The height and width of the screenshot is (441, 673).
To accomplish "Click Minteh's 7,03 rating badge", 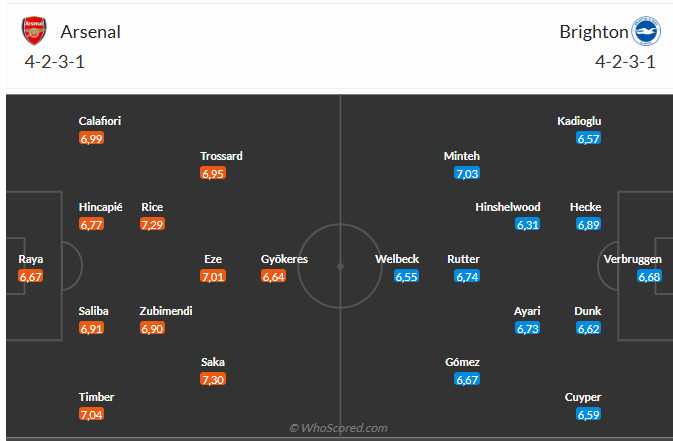I will [467, 173].
